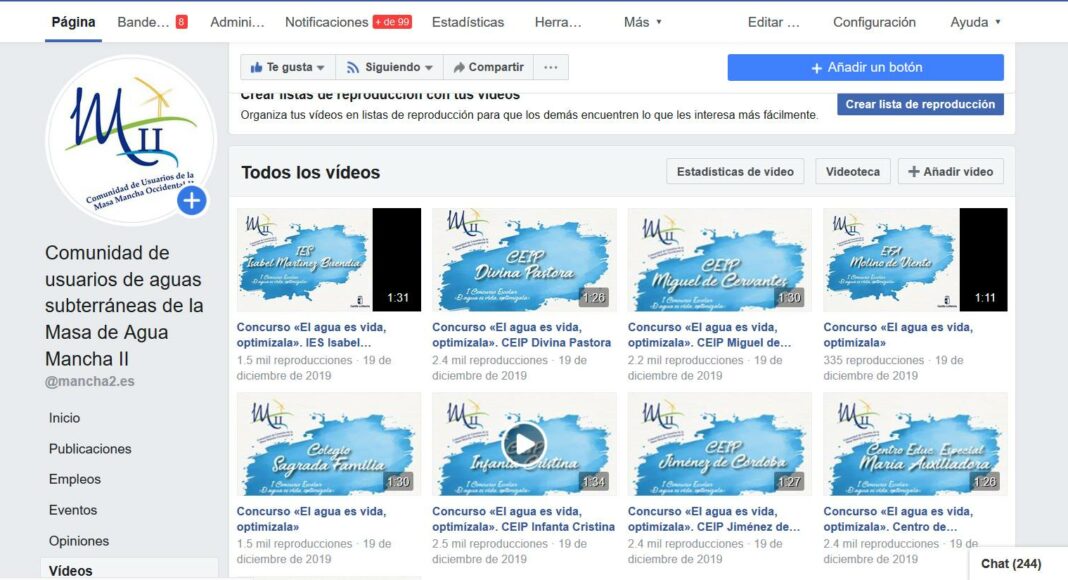Open the 'Ayuda' help dropdown
The height and width of the screenshot is (580, 1068).
pyautogui.click(x=975, y=22)
